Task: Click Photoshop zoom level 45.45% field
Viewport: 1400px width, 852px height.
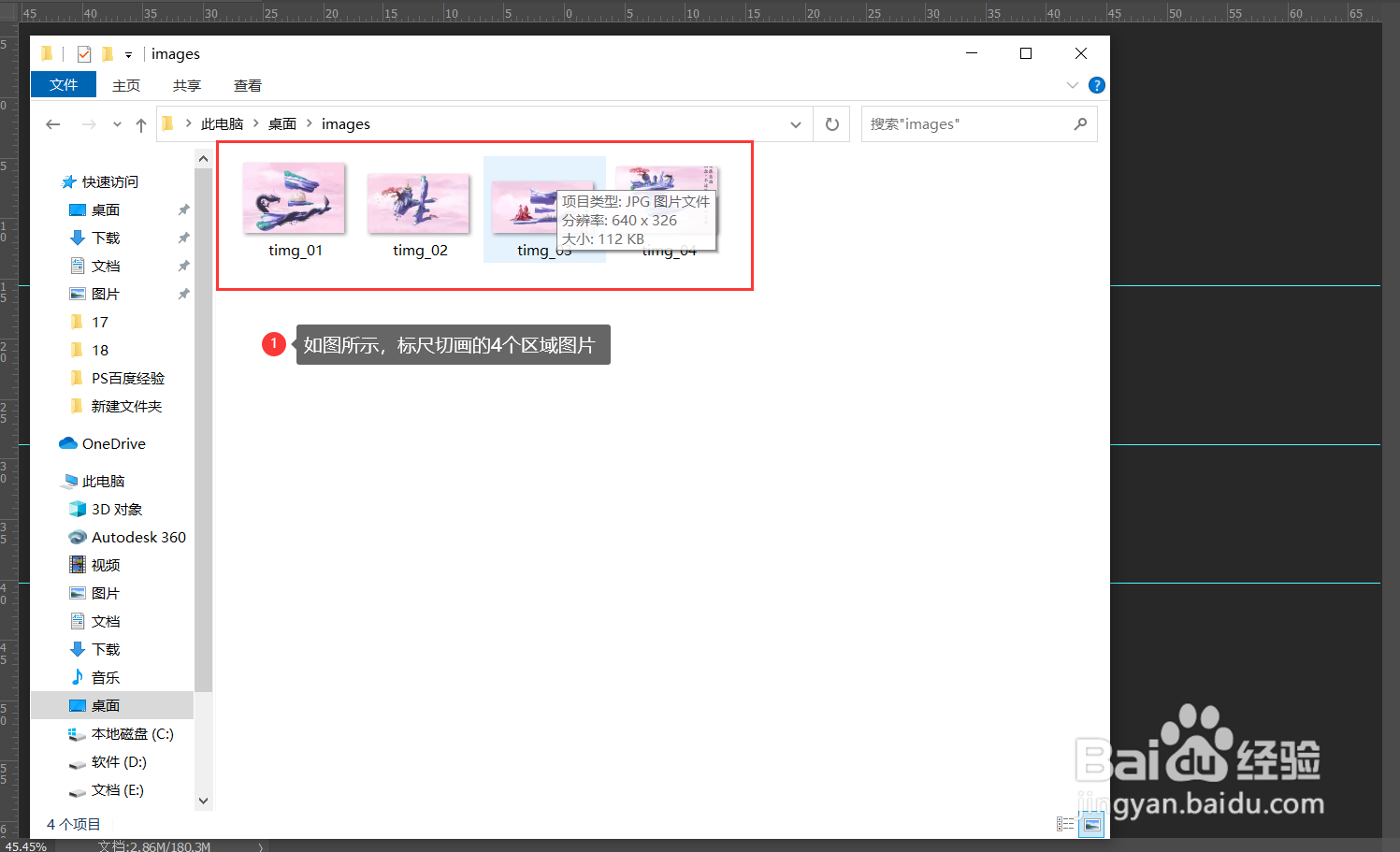Action: pos(26,846)
